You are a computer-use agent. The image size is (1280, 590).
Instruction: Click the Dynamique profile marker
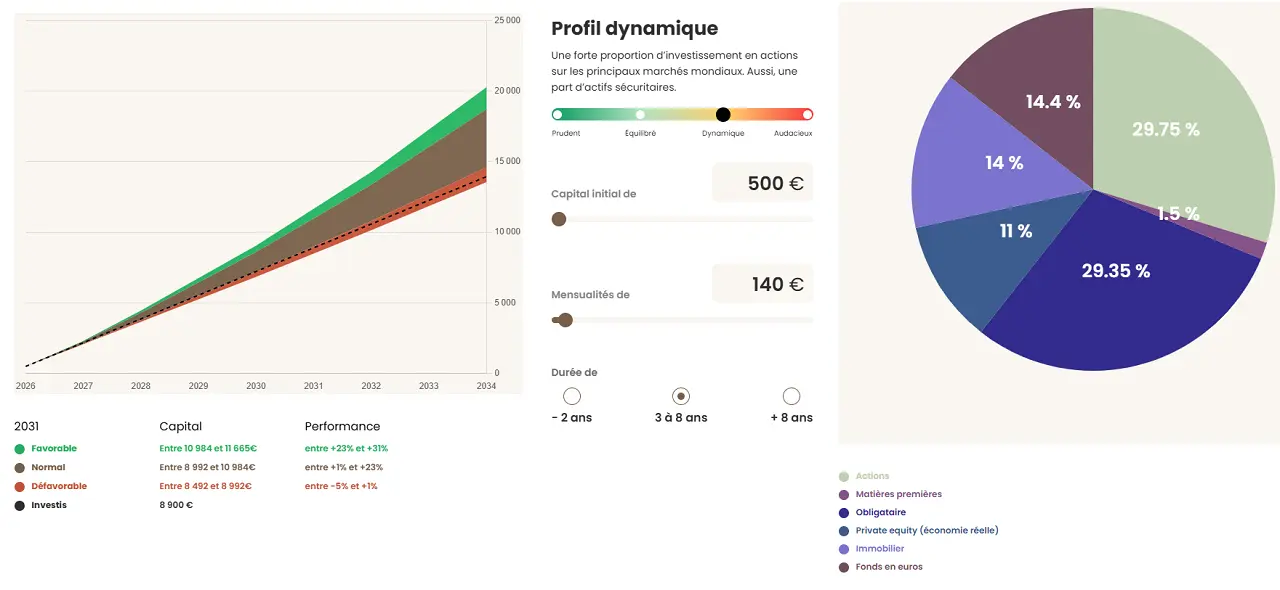click(x=723, y=114)
